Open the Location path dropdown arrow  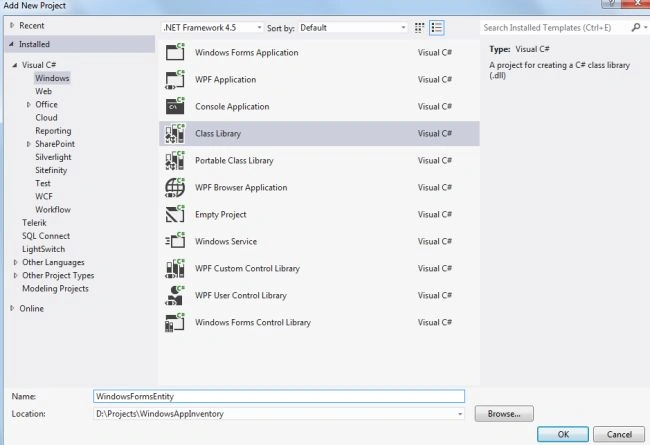coord(459,414)
